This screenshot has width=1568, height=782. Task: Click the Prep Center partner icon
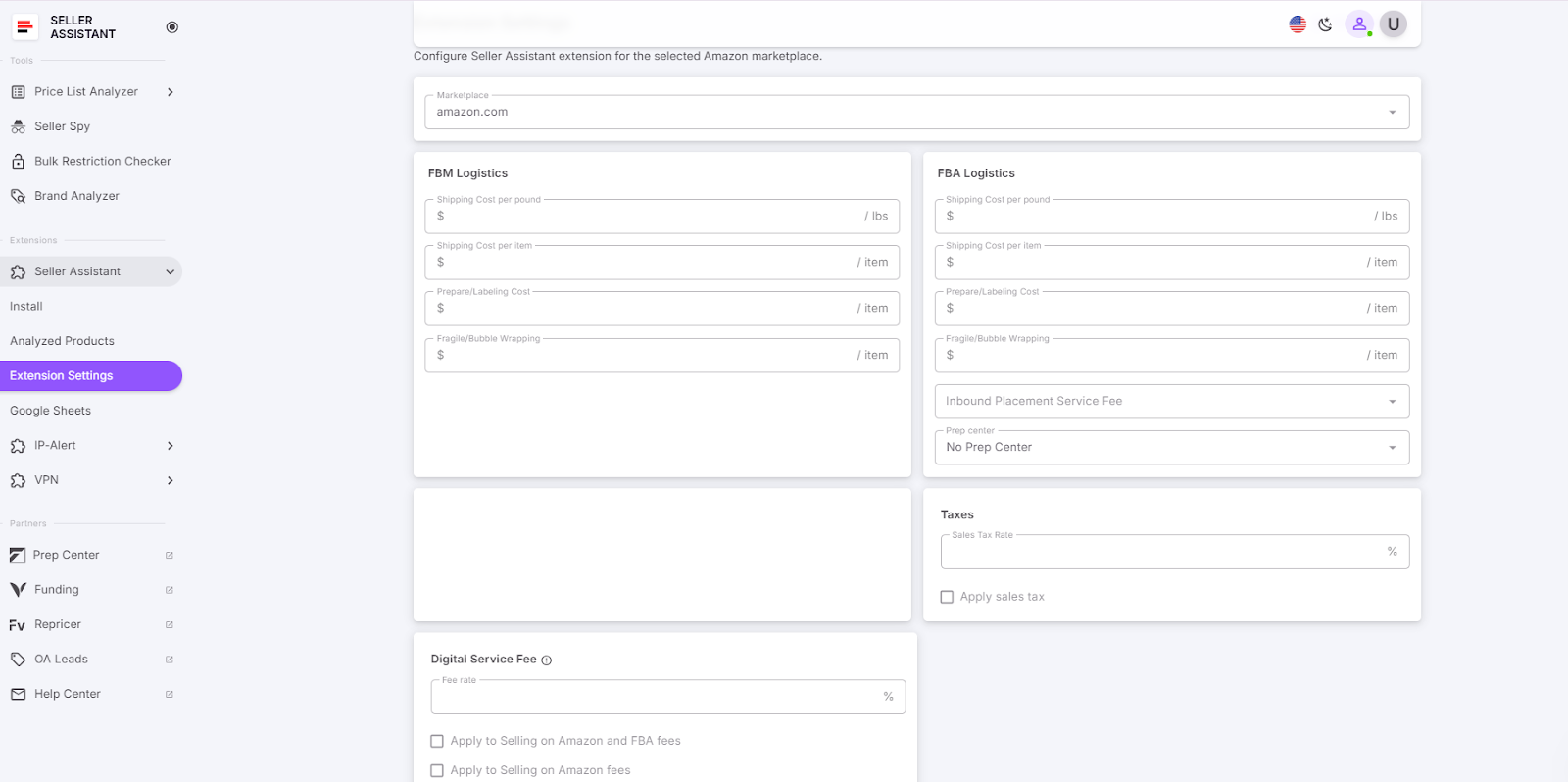(x=18, y=556)
